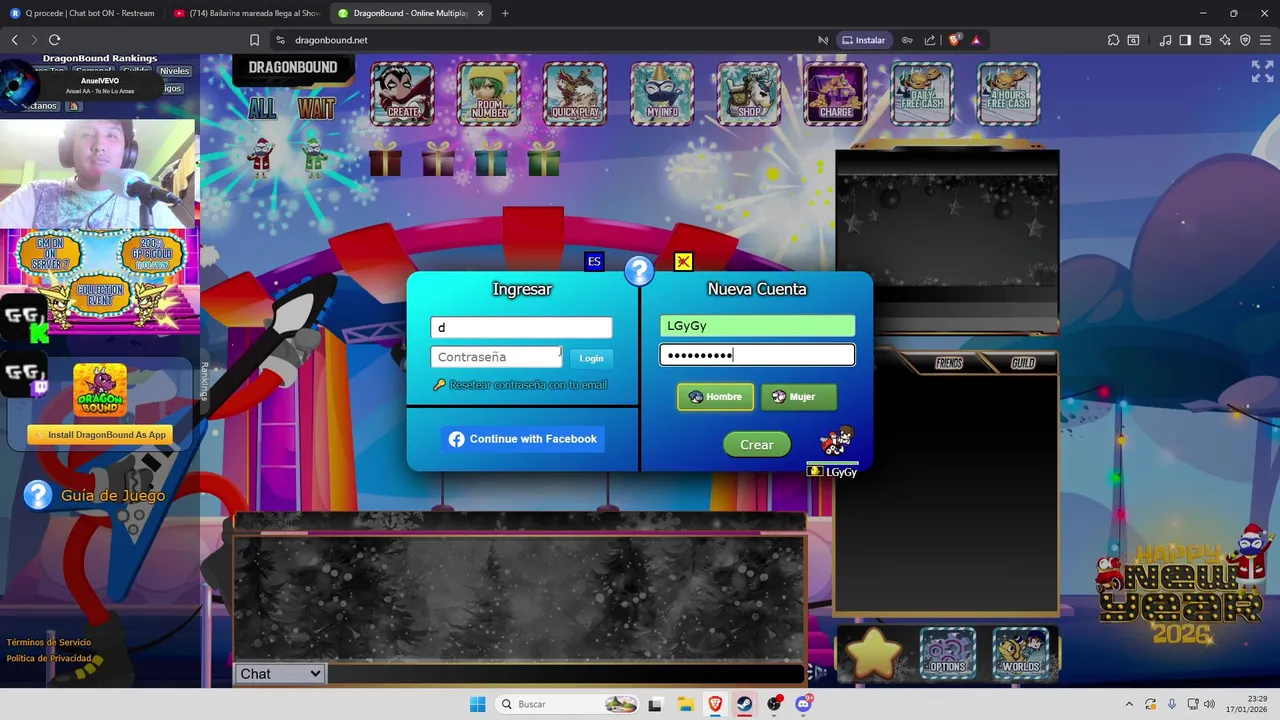
Task: Expand the Chat channel dropdown
Action: (280, 674)
